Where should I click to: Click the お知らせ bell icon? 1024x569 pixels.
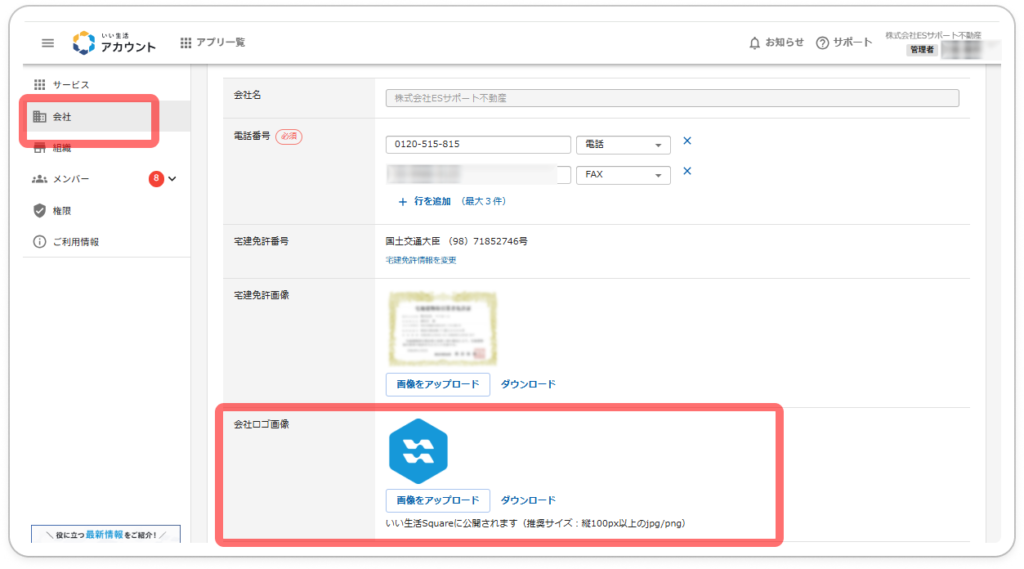tap(755, 43)
